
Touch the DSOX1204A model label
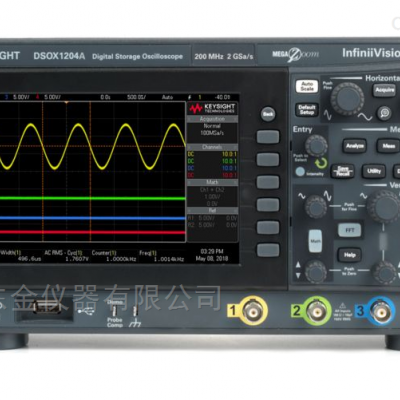point(59,56)
